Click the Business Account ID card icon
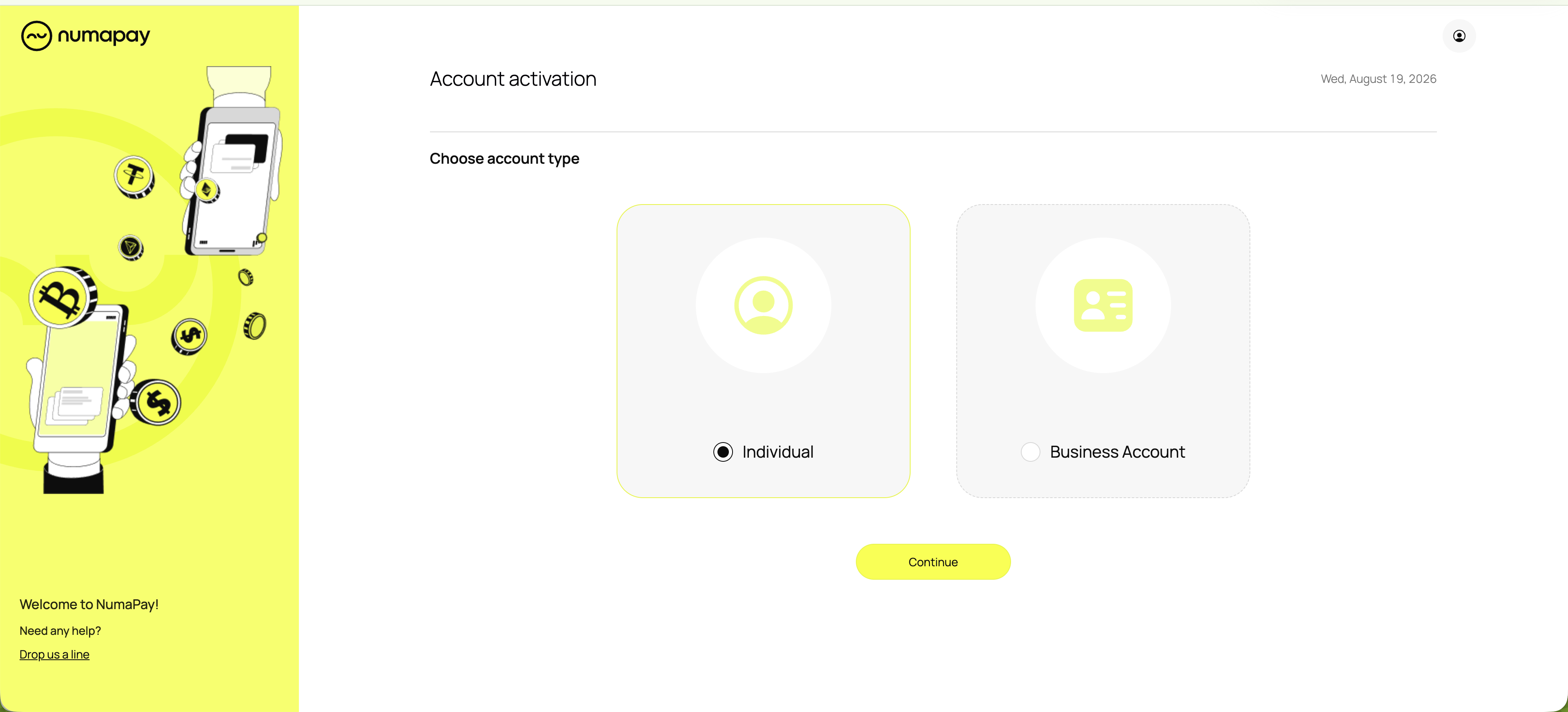The height and width of the screenshot is (712, 1568). click(1103, 305)
